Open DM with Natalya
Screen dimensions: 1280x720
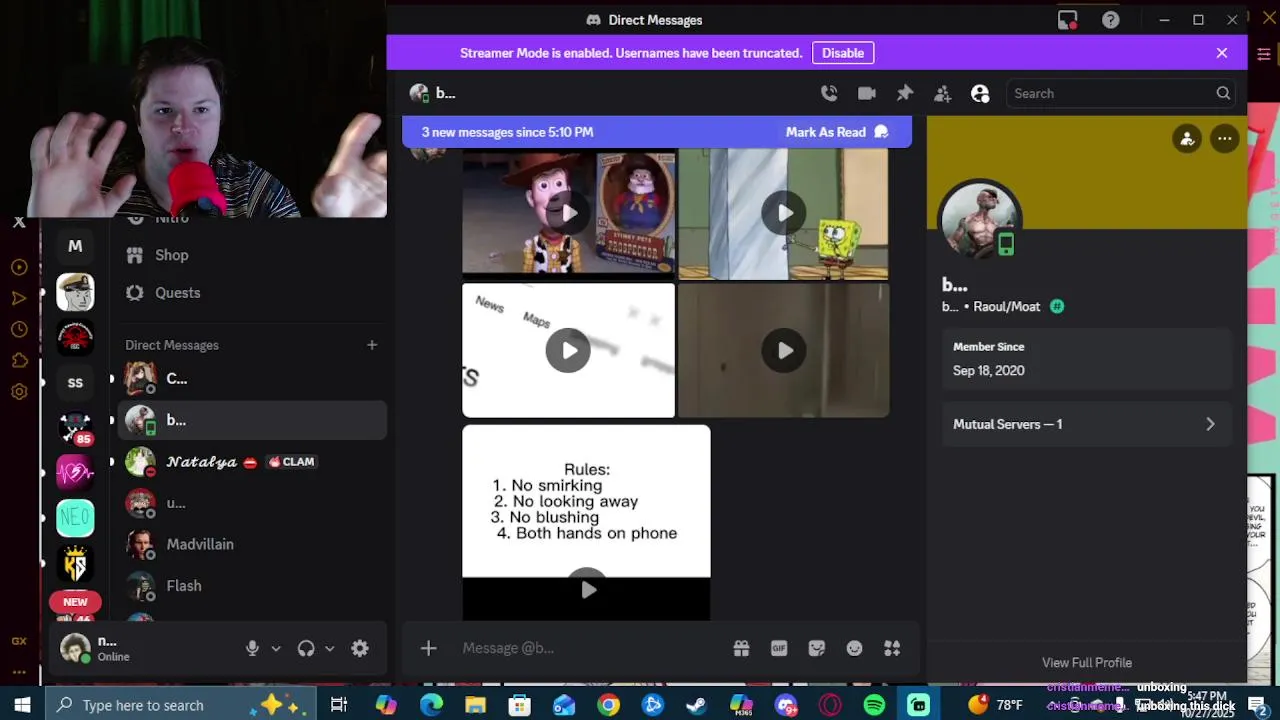click(252, 462)
